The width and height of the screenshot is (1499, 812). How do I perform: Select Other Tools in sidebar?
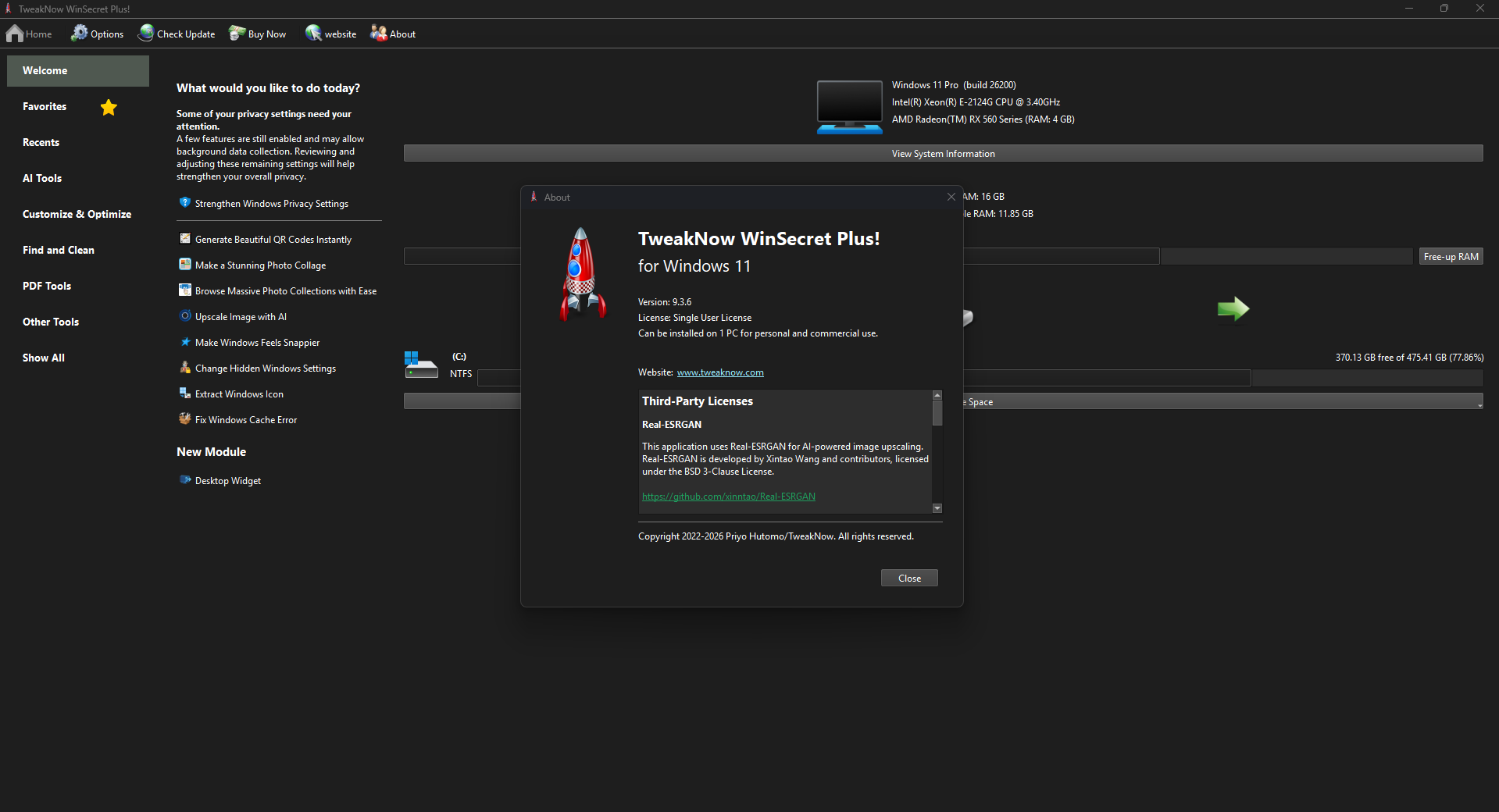click(51, 322)
